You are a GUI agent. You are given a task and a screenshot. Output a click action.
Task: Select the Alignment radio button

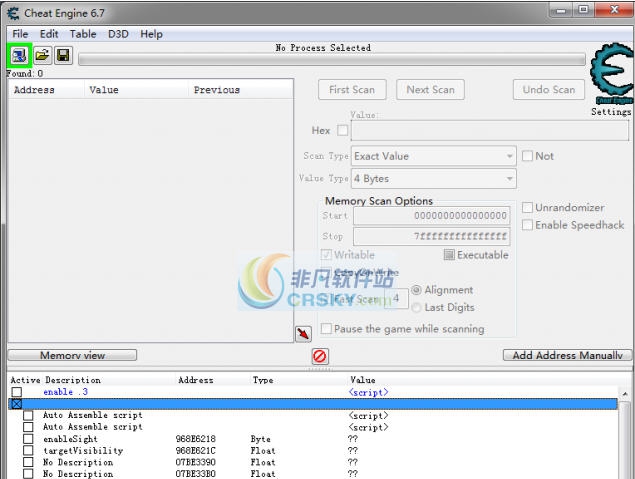coord(417,291)
